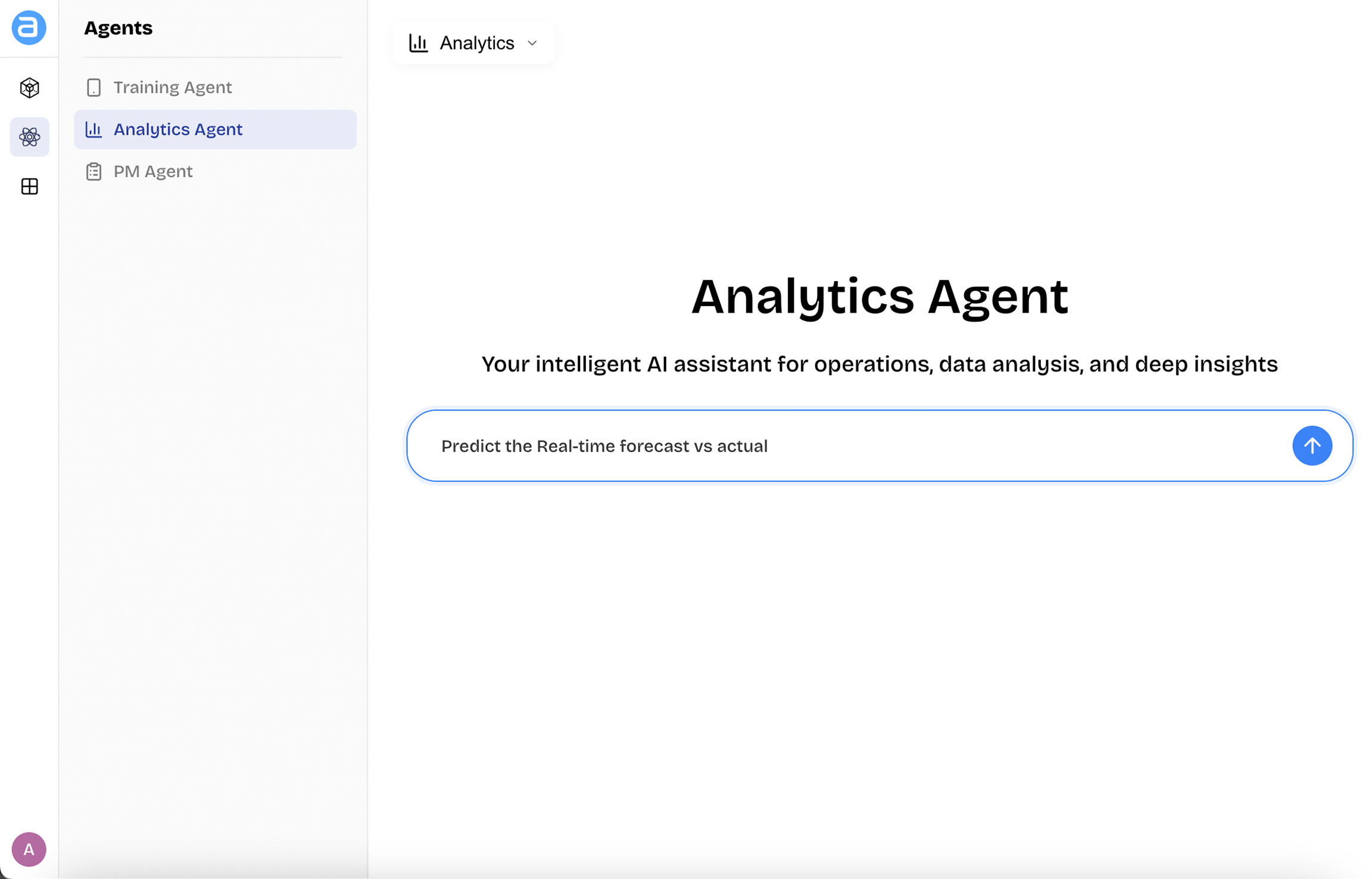Open PM Agent from the list
The height and width of the screenshot is (879, 1372).
(153, 172)
